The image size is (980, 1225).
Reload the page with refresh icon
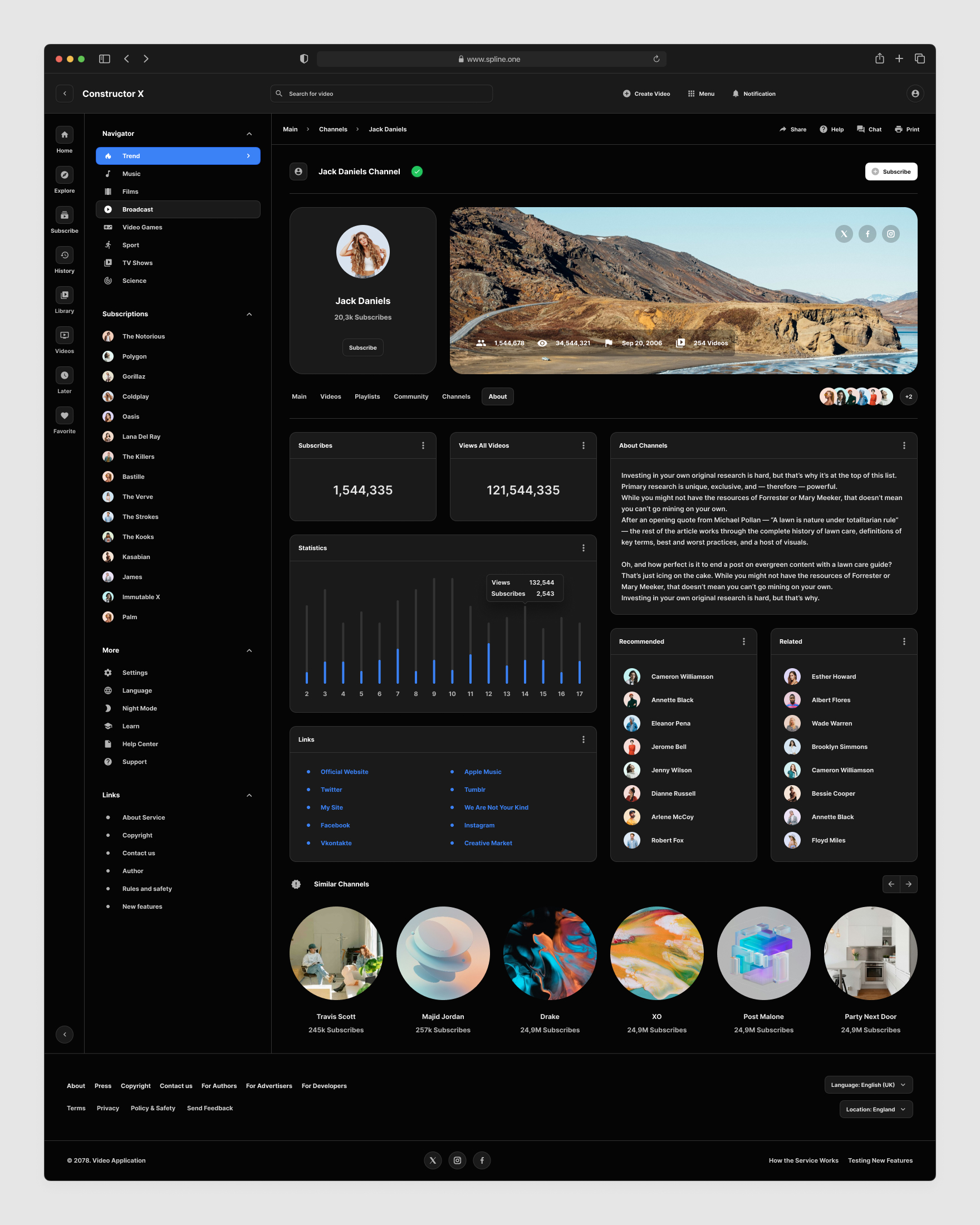click(656, 58)
